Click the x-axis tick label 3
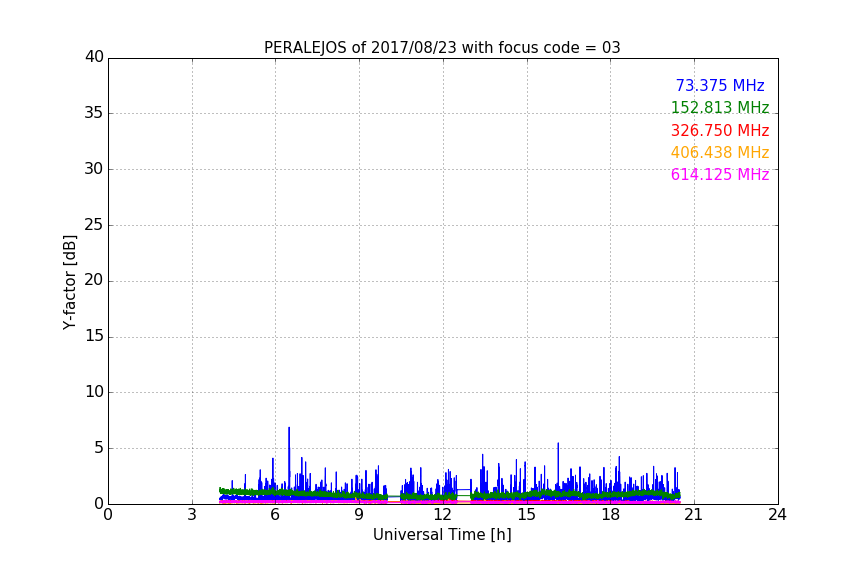 (192, 515)
